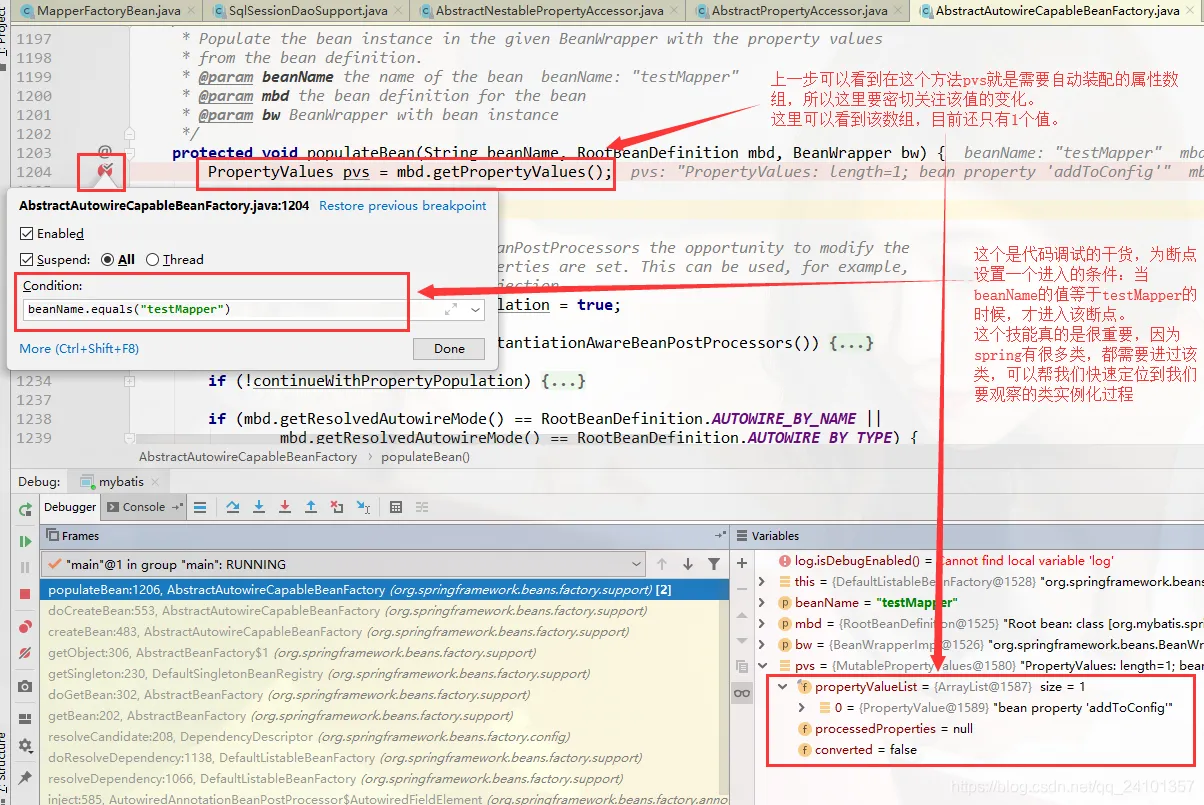Open View Breakpoints dialog
This screenshot has height=805, width=1204.
25,627
